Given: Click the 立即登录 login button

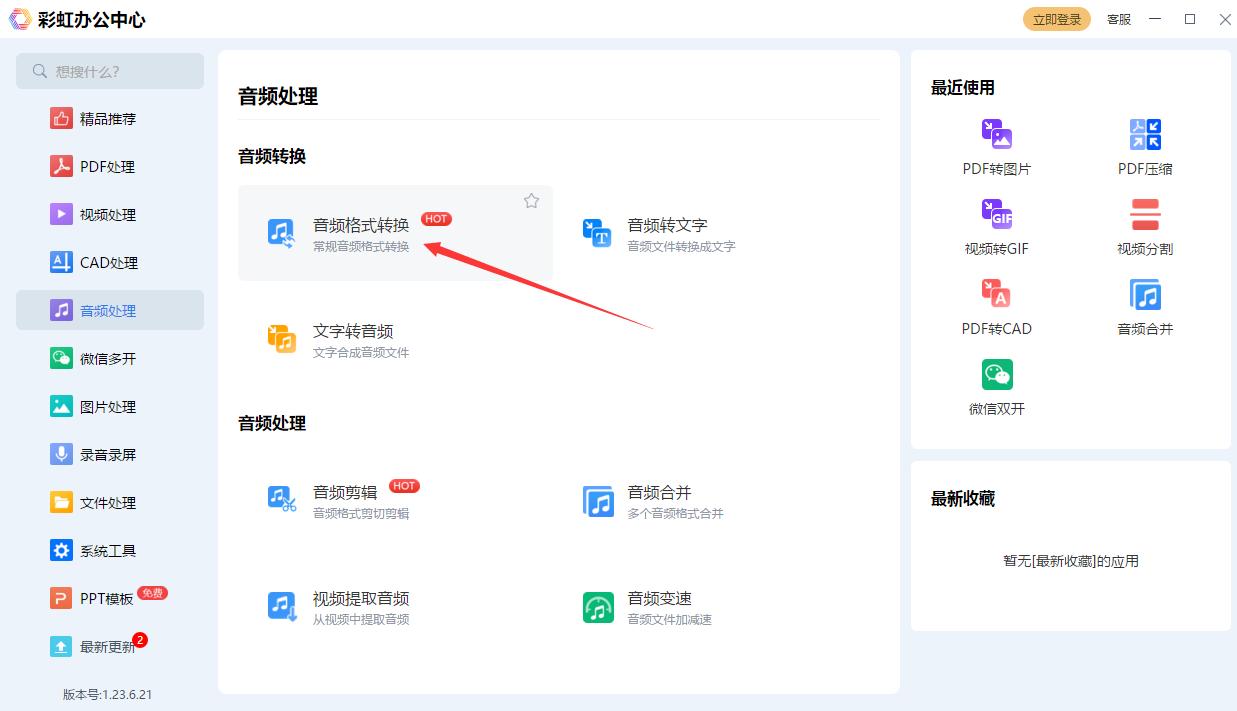Looking at the screenshot, I should tap(1057, 19).
